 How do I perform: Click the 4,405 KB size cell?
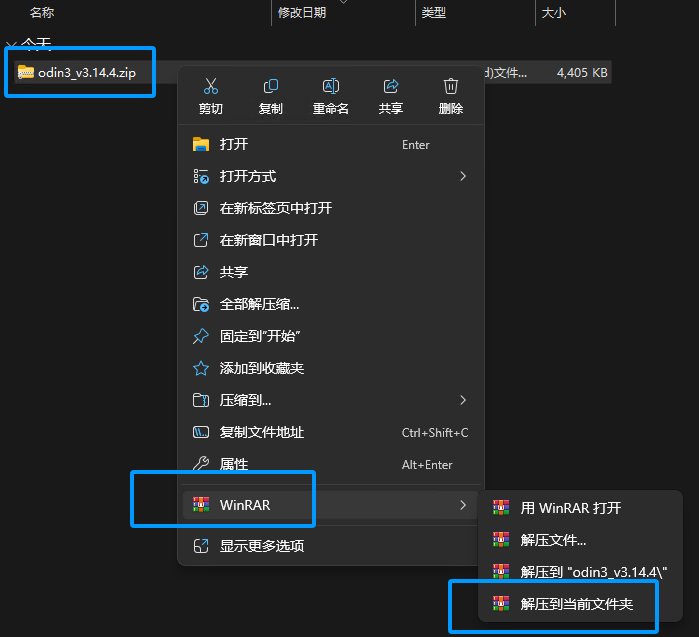582,73
